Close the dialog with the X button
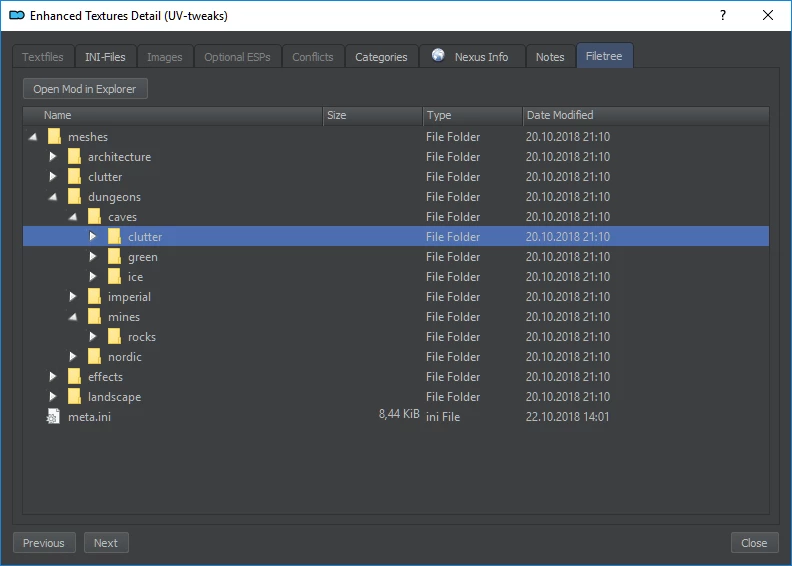792x566 pixels. [x=768, y=15]
